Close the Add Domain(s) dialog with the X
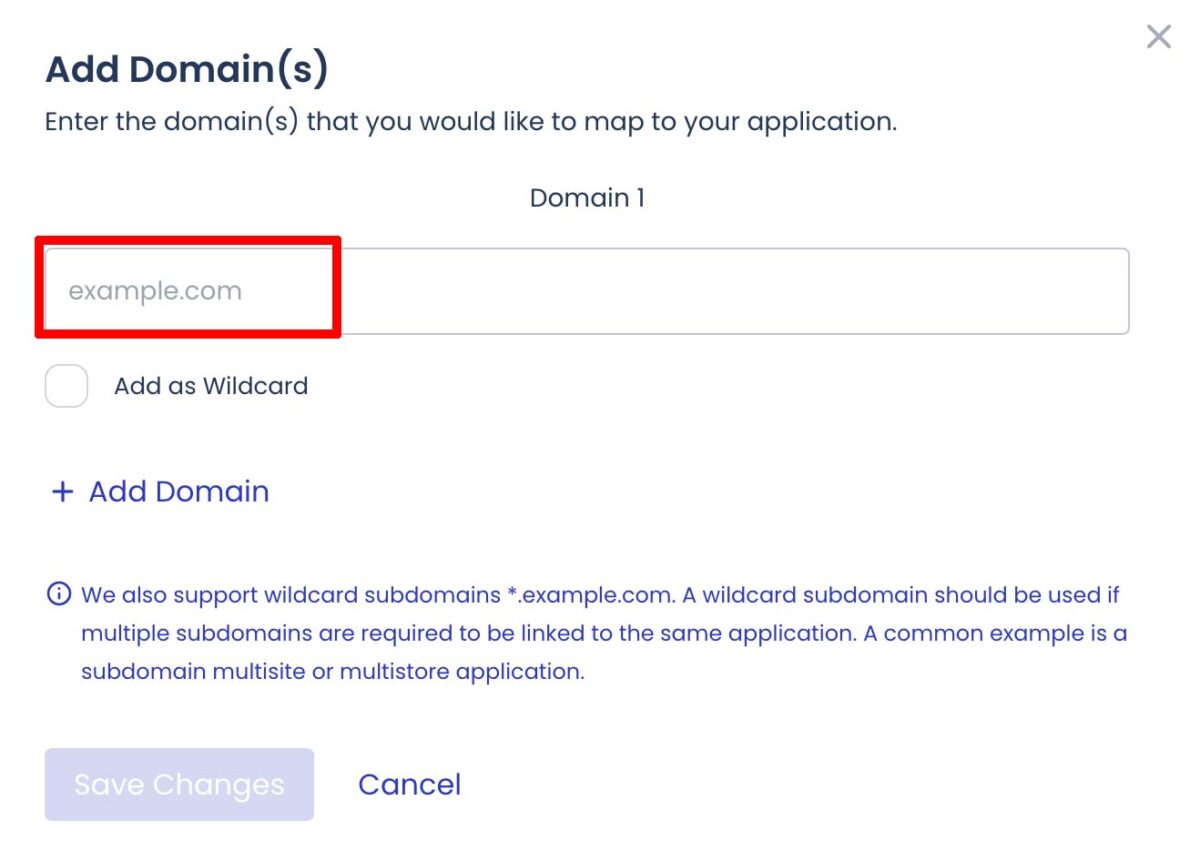The image size is (1200, 861). pos(1158,38)
